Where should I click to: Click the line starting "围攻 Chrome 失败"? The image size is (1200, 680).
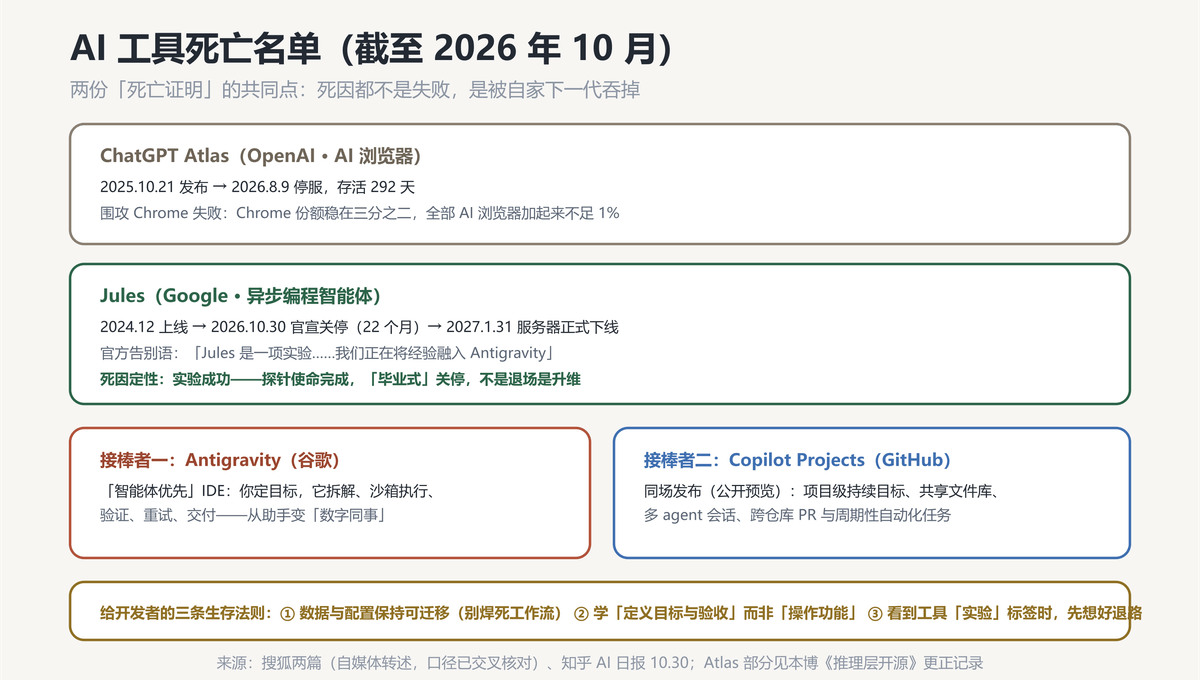click(359, 213)
